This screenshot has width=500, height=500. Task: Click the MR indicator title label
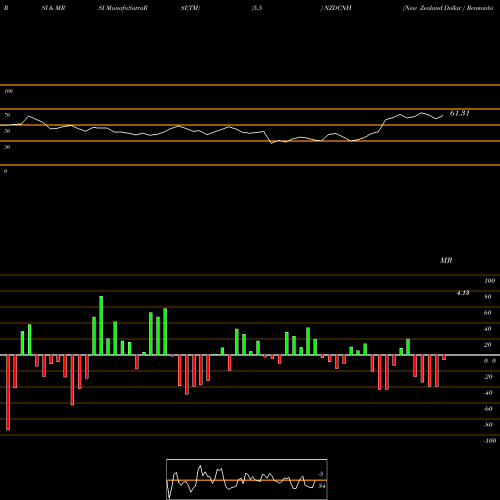[446, 260]
